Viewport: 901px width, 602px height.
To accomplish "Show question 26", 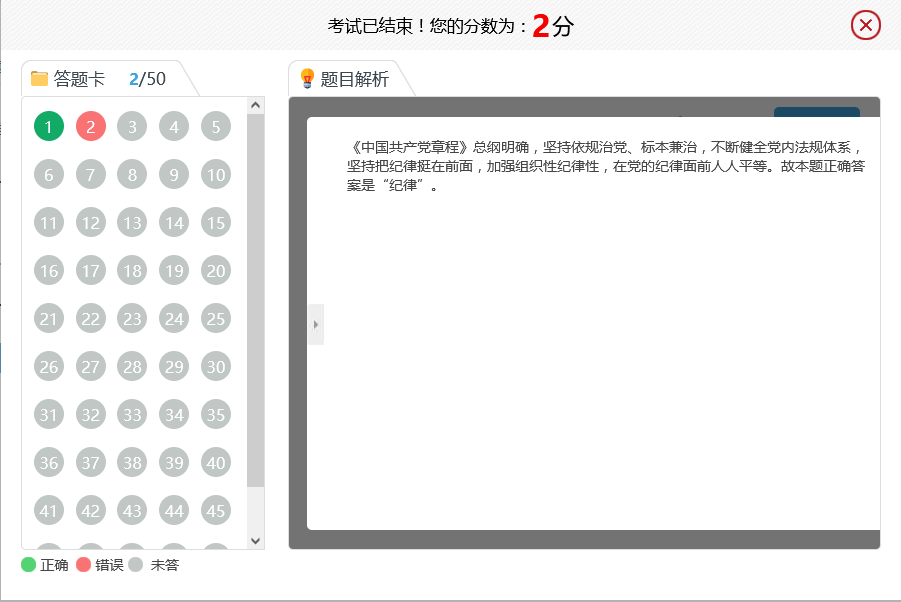I will 49,366.
